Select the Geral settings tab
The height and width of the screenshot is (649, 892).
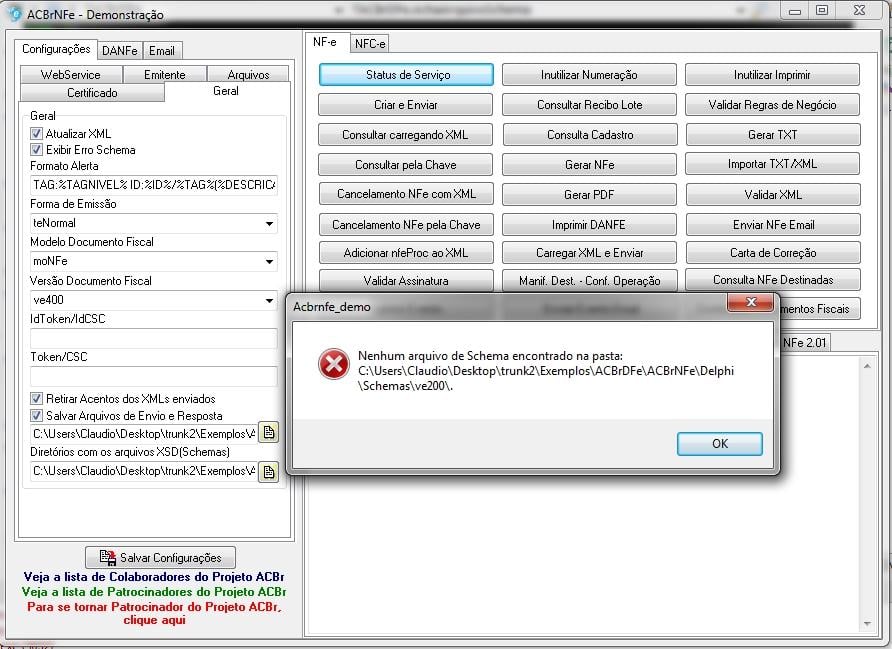[226, 91]
